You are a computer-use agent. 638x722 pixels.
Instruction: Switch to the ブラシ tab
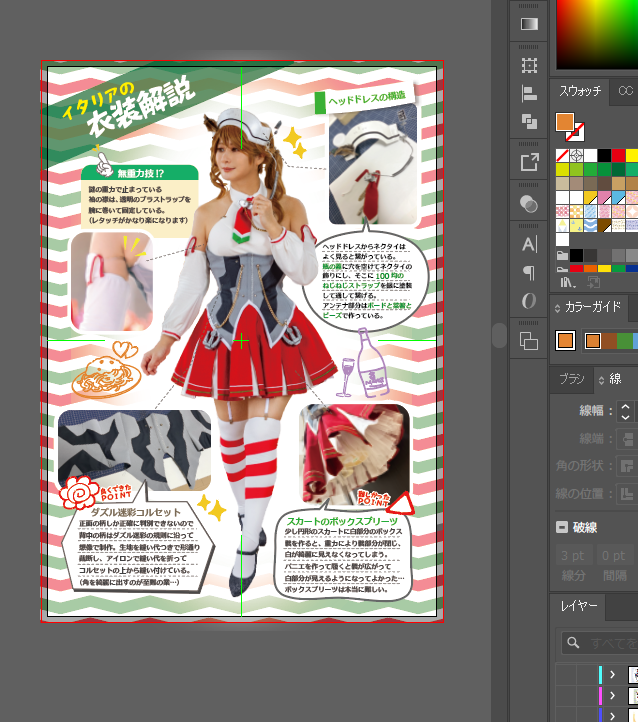(x=572, y=379)
